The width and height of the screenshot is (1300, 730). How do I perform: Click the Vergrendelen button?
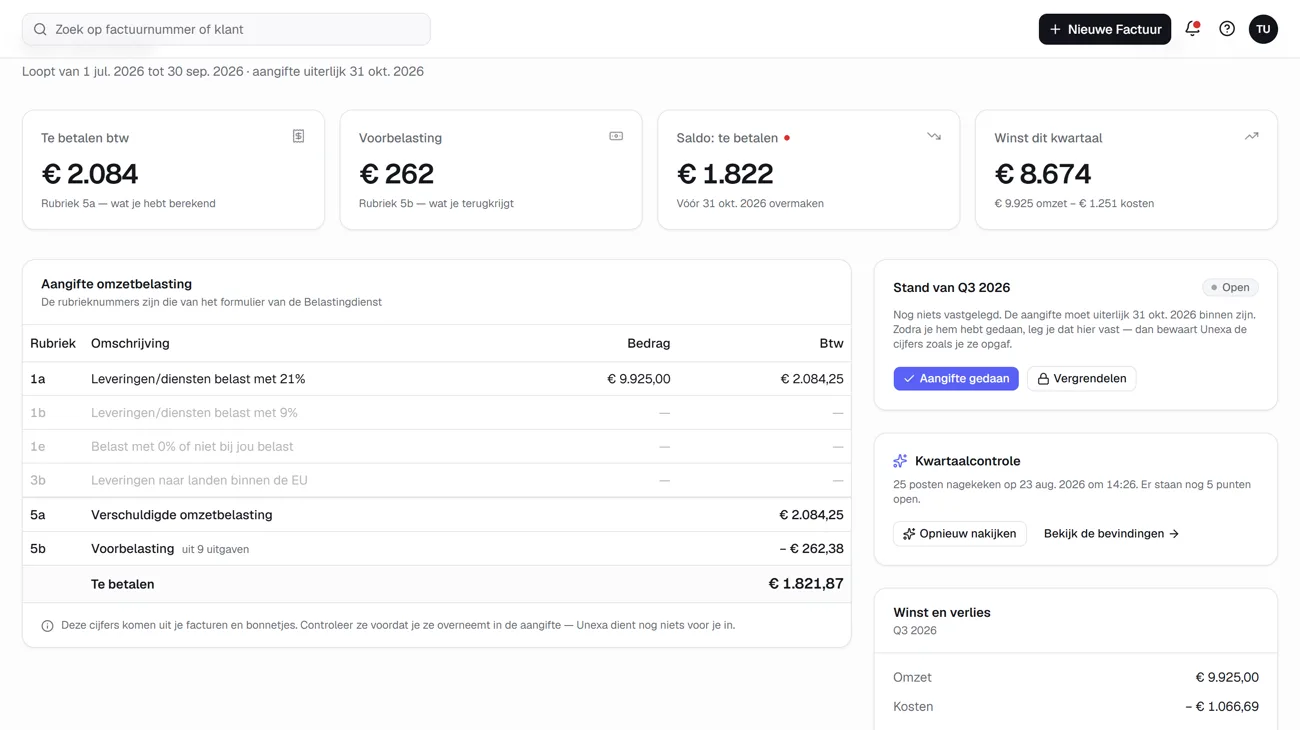click(x=1081, y=378)
